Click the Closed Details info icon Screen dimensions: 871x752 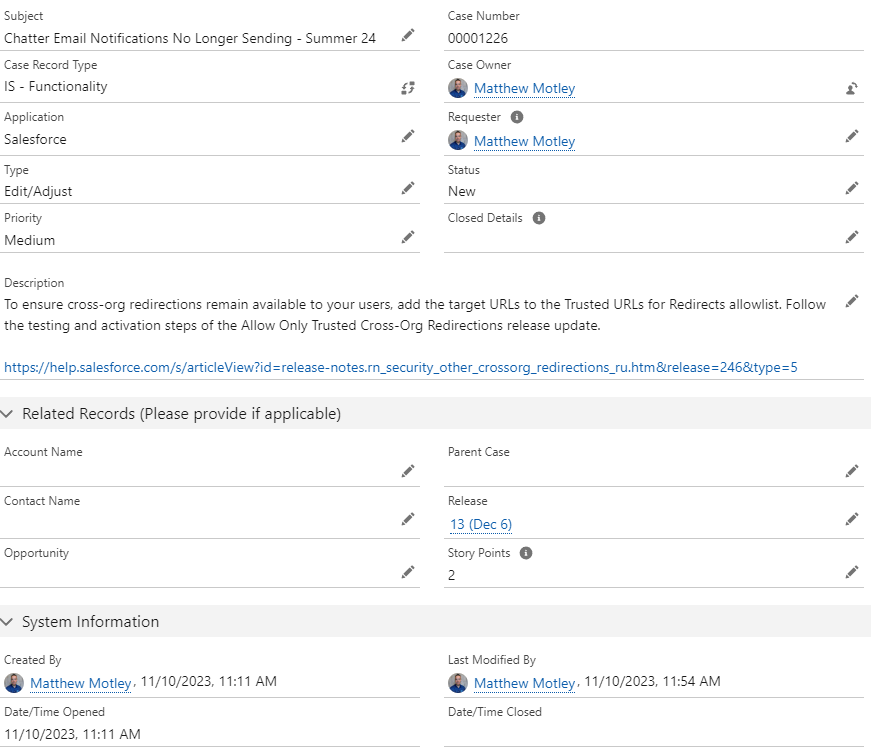pos(539,218)
